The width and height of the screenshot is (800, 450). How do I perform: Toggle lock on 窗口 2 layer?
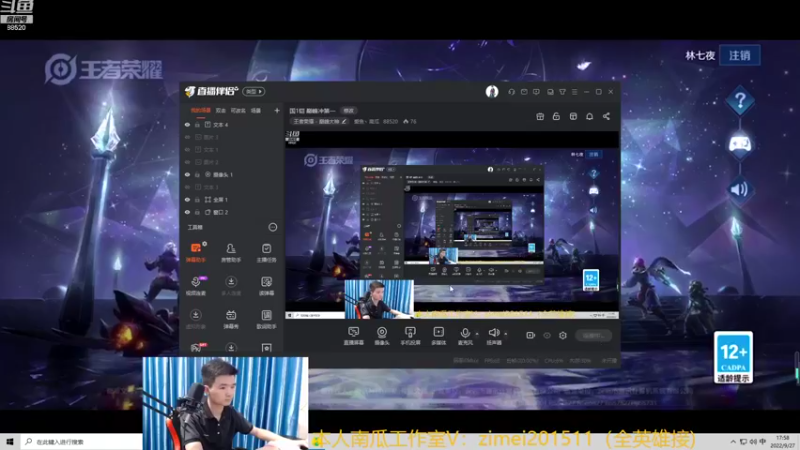click(197, 212)
